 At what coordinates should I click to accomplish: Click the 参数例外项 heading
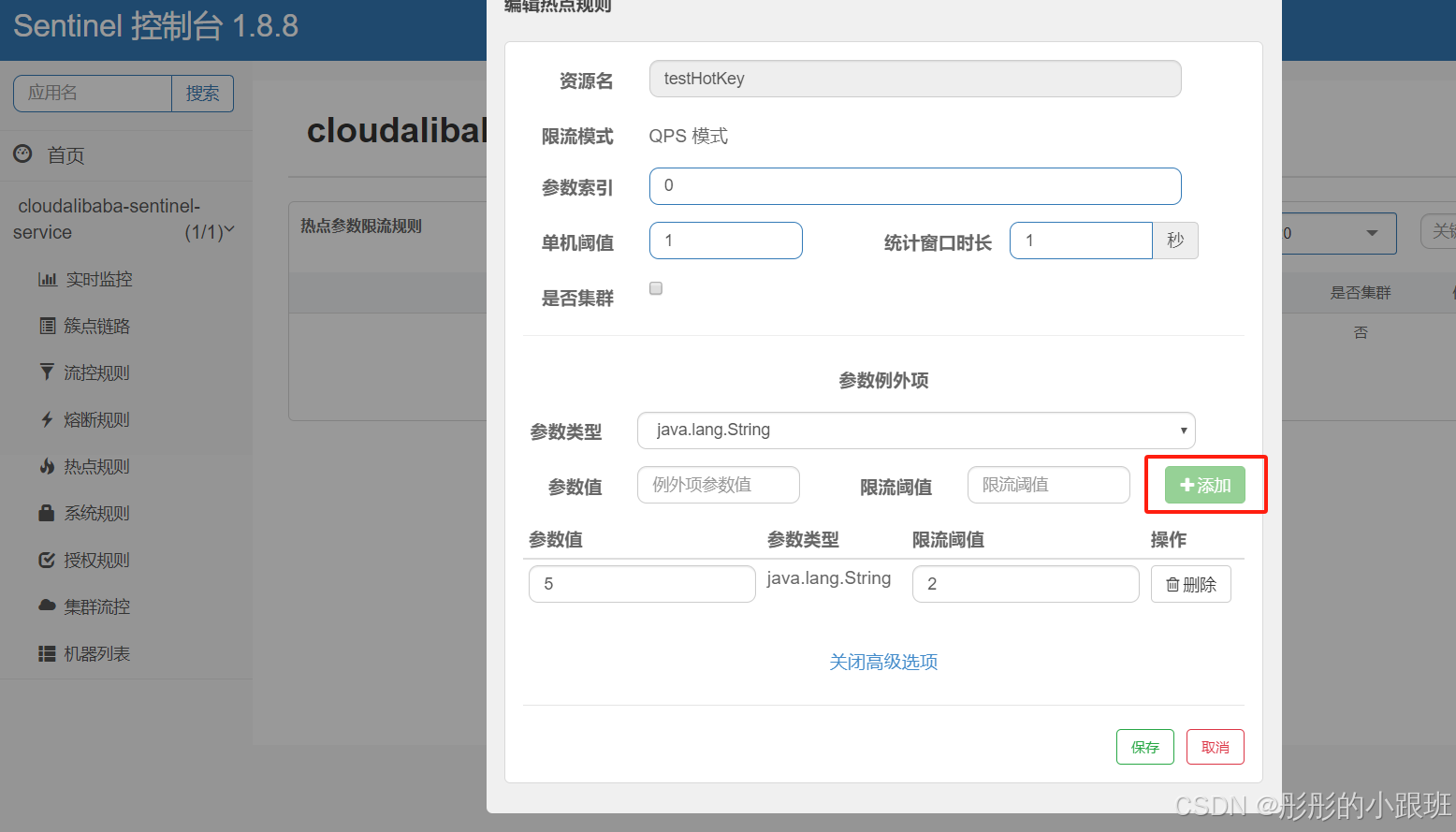pyautogui.click(x=883, y=380)
